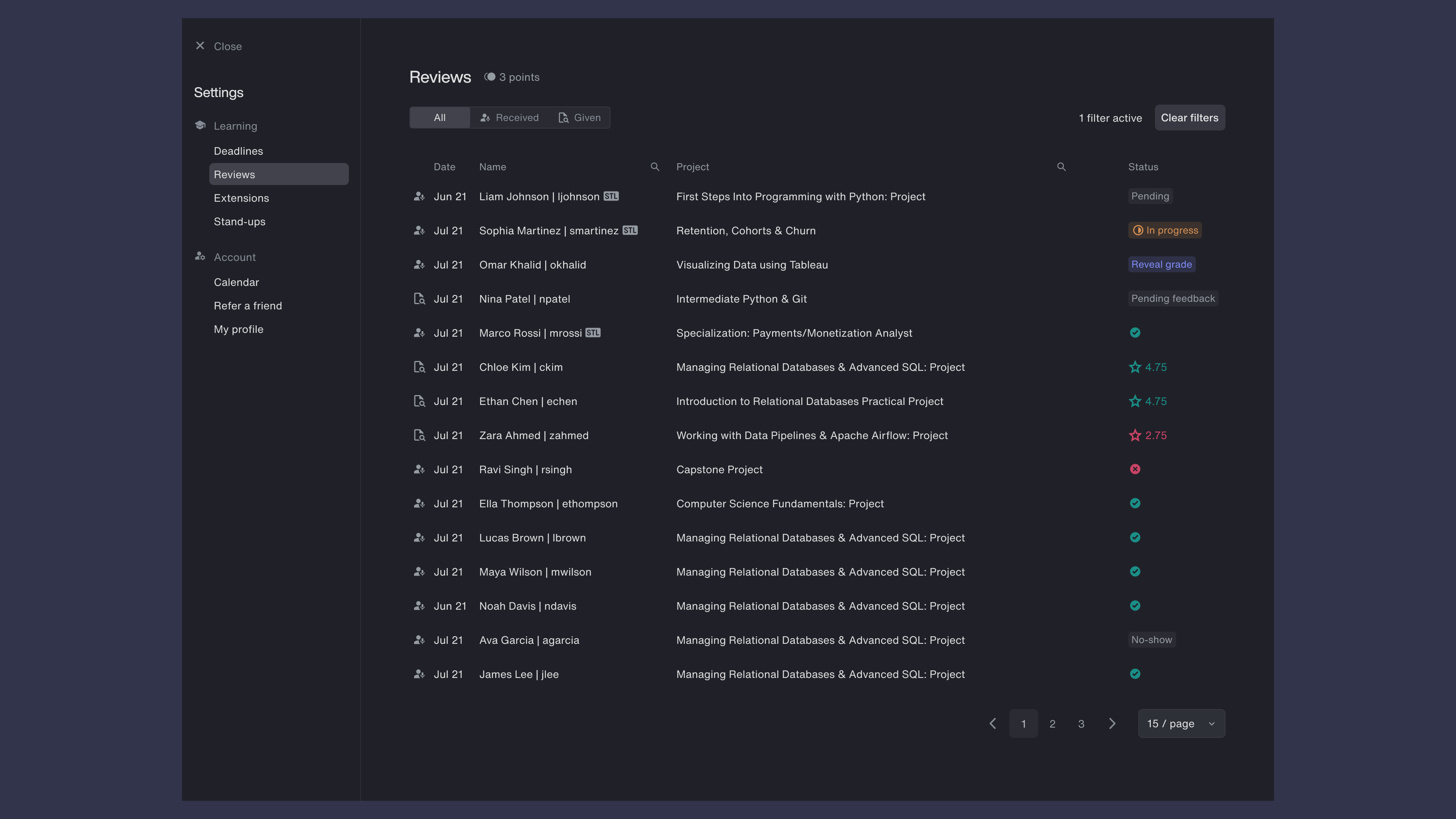1456x819 pixels.
Task: Go to page 3 of reviews
Action: tap(1081, 723)
